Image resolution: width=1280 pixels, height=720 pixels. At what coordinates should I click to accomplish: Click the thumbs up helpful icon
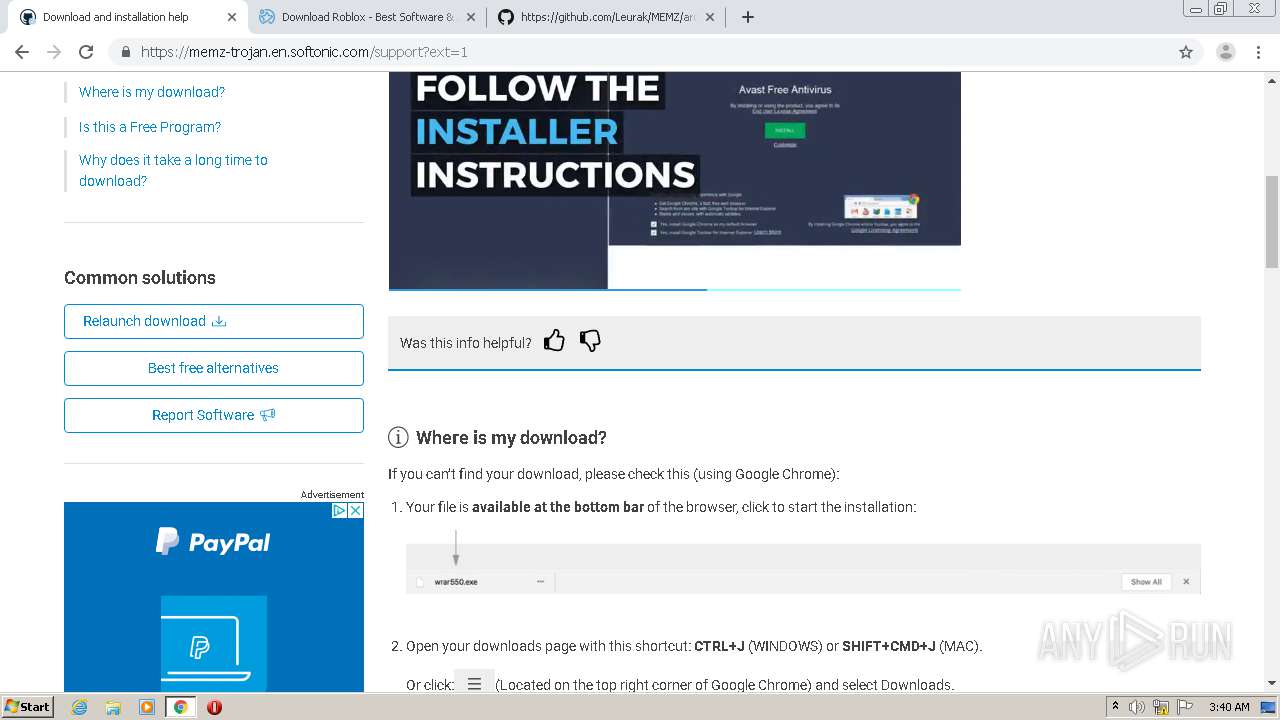coord(554,341)
